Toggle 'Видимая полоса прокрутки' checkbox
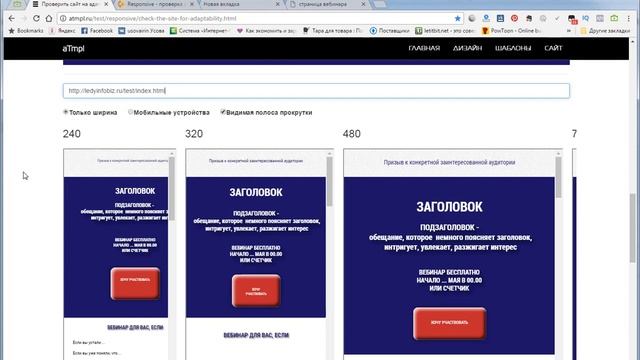The height and width of the screenshot is (360, 640). [223, 112]
